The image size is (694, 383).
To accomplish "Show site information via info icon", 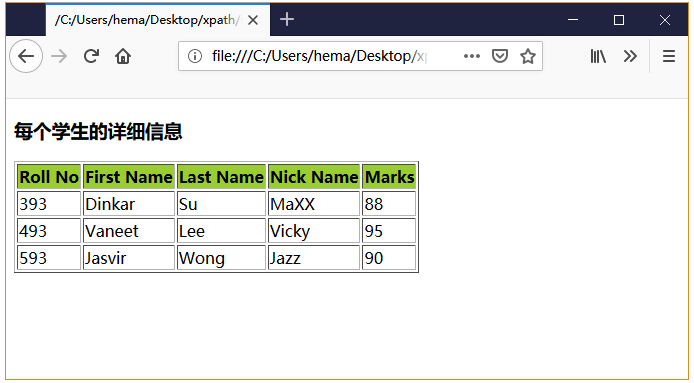I will (x=195, y=56).
